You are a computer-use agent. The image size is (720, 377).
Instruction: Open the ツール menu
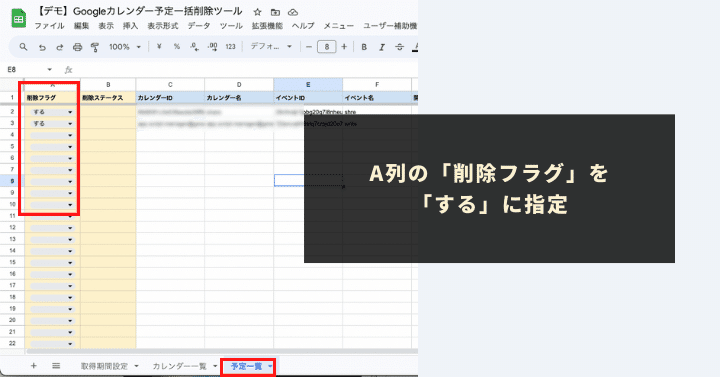231,26
